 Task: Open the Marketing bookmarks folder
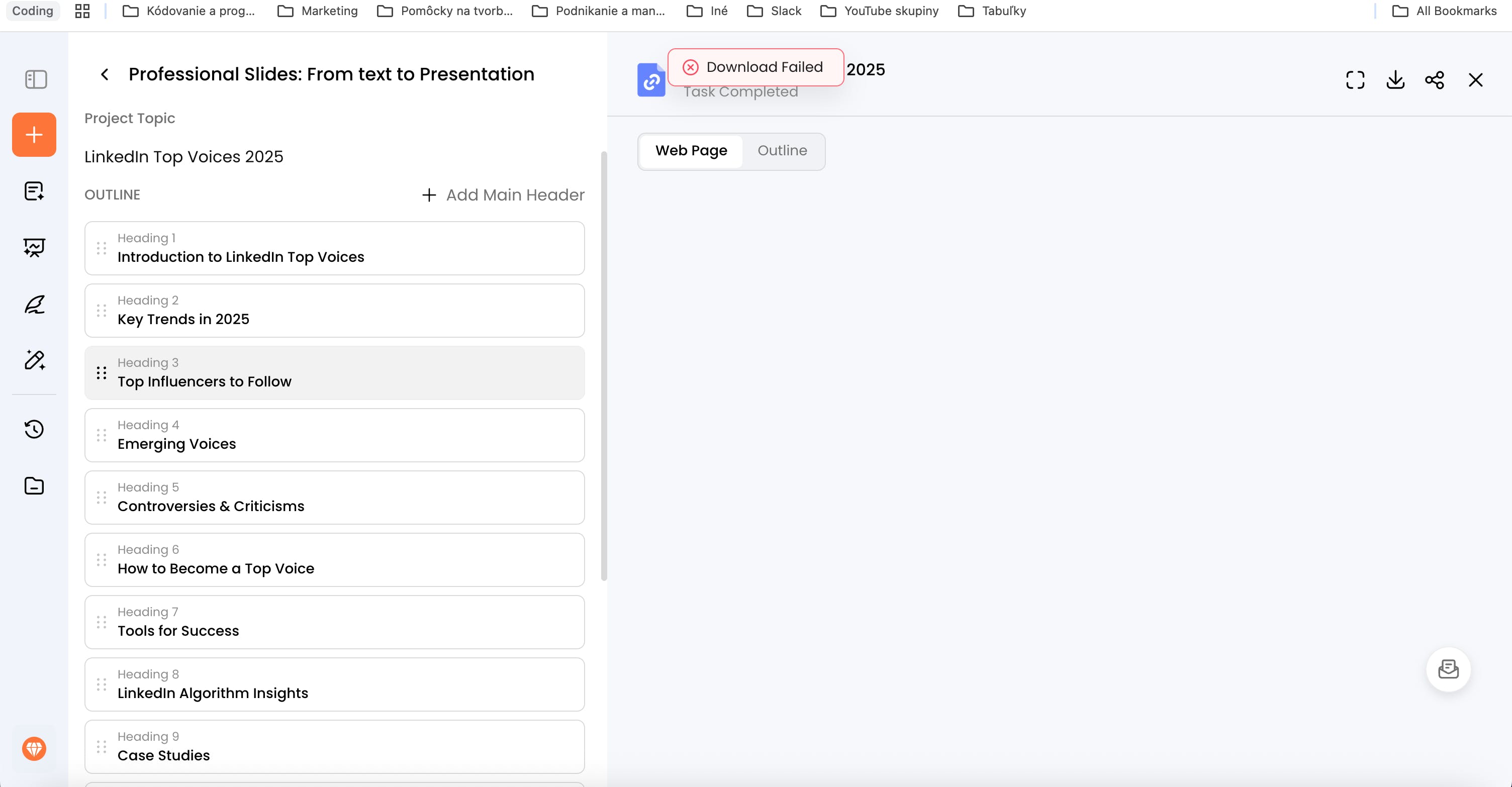pyautogui.click(x=318, y=11)
